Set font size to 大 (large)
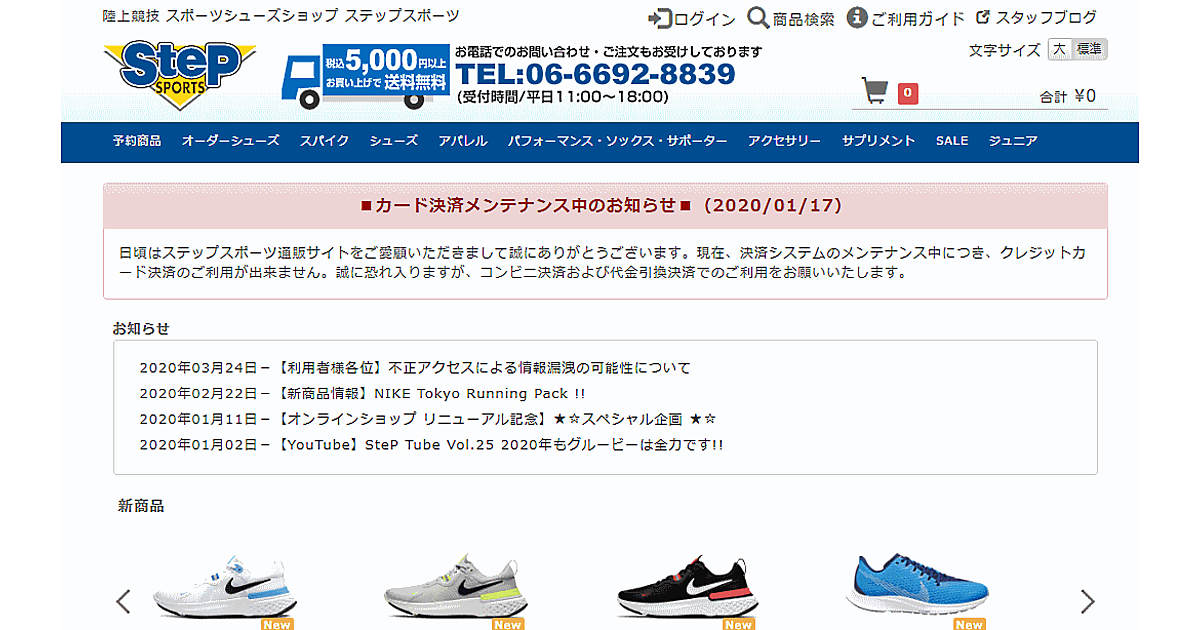The image size is (1200, 630). tap(1060, 49)
